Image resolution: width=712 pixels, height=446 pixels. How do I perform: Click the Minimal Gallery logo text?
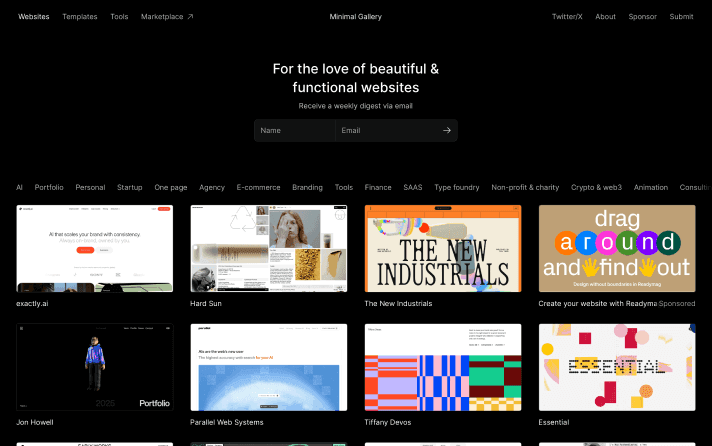click(x=356, y=17)
